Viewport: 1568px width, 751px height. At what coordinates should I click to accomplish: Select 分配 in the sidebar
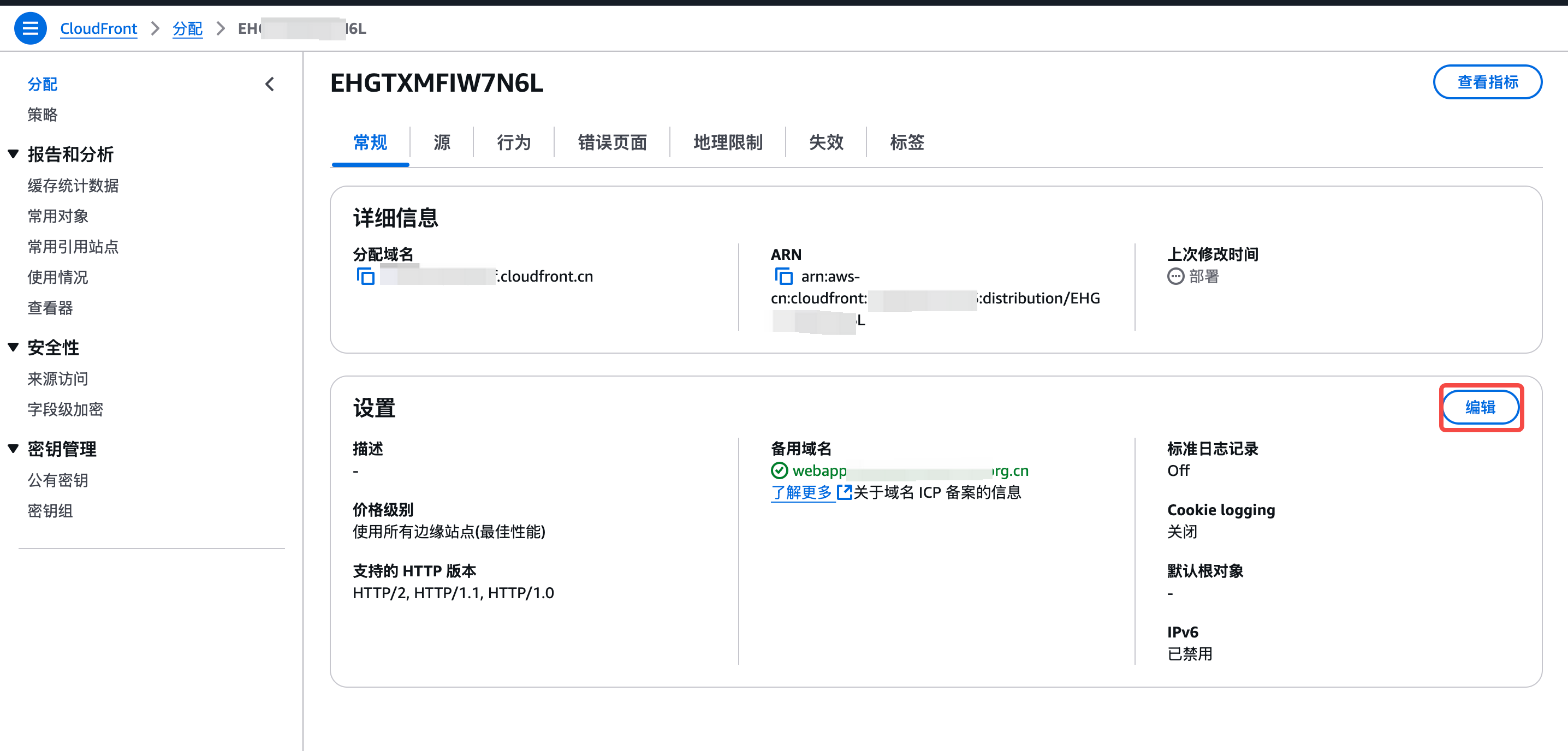43,84
